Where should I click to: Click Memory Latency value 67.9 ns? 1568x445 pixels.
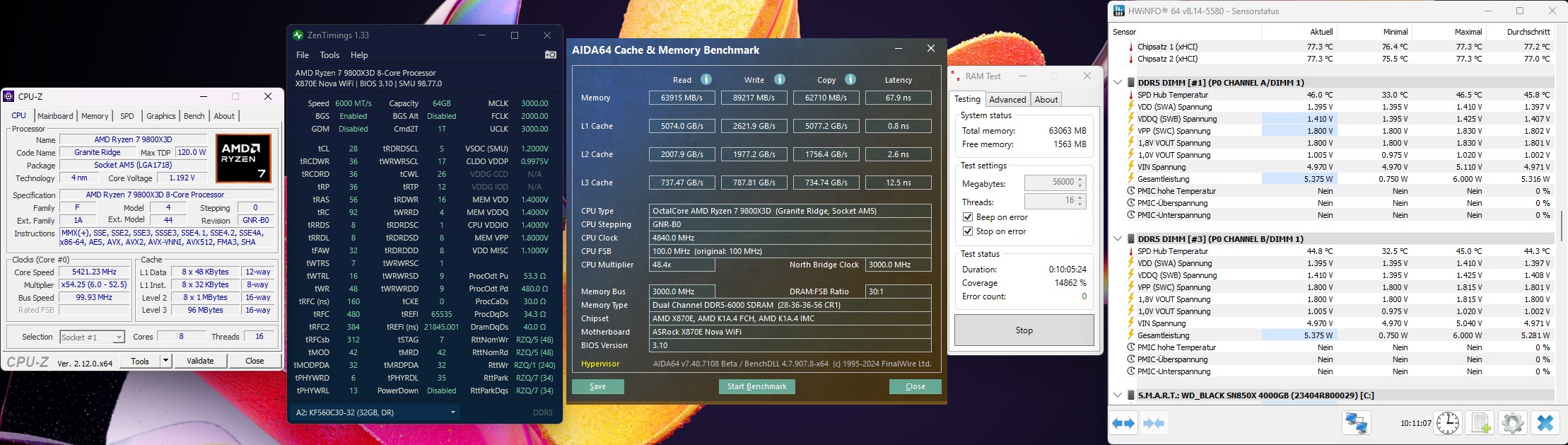(898, 98)
